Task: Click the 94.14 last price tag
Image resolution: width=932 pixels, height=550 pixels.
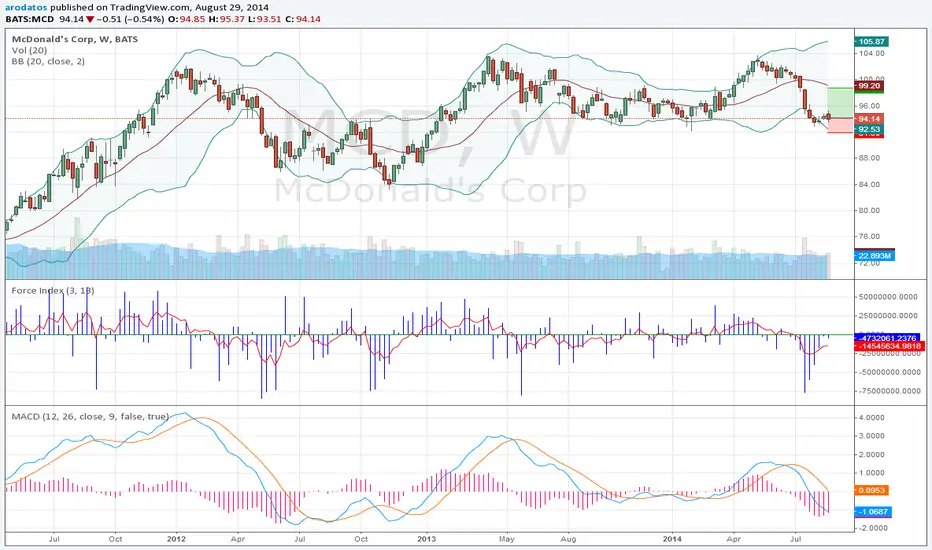Action: tap(869, 119)
